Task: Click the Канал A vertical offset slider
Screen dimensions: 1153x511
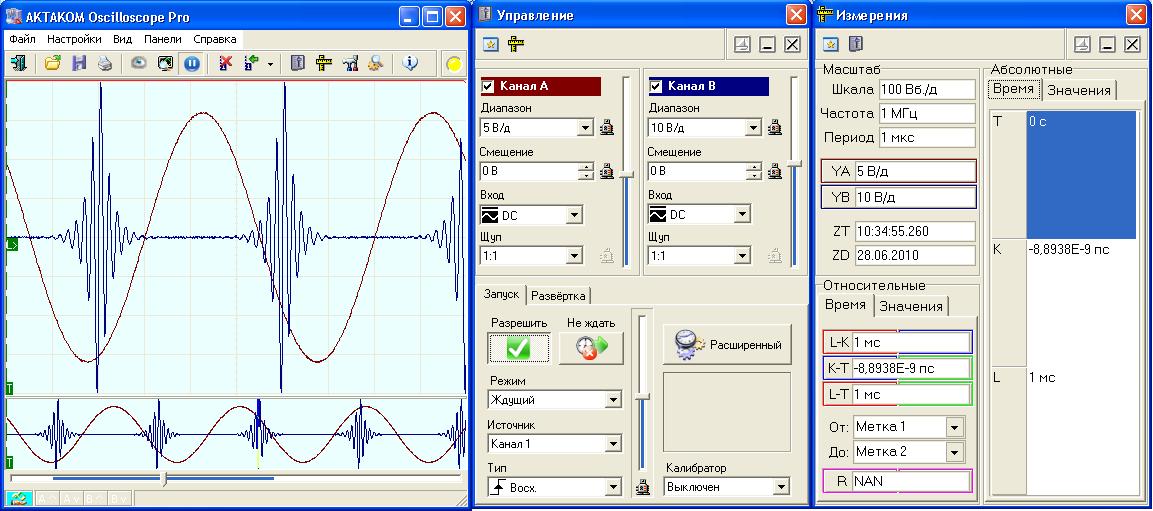Action: pos(627,175)
